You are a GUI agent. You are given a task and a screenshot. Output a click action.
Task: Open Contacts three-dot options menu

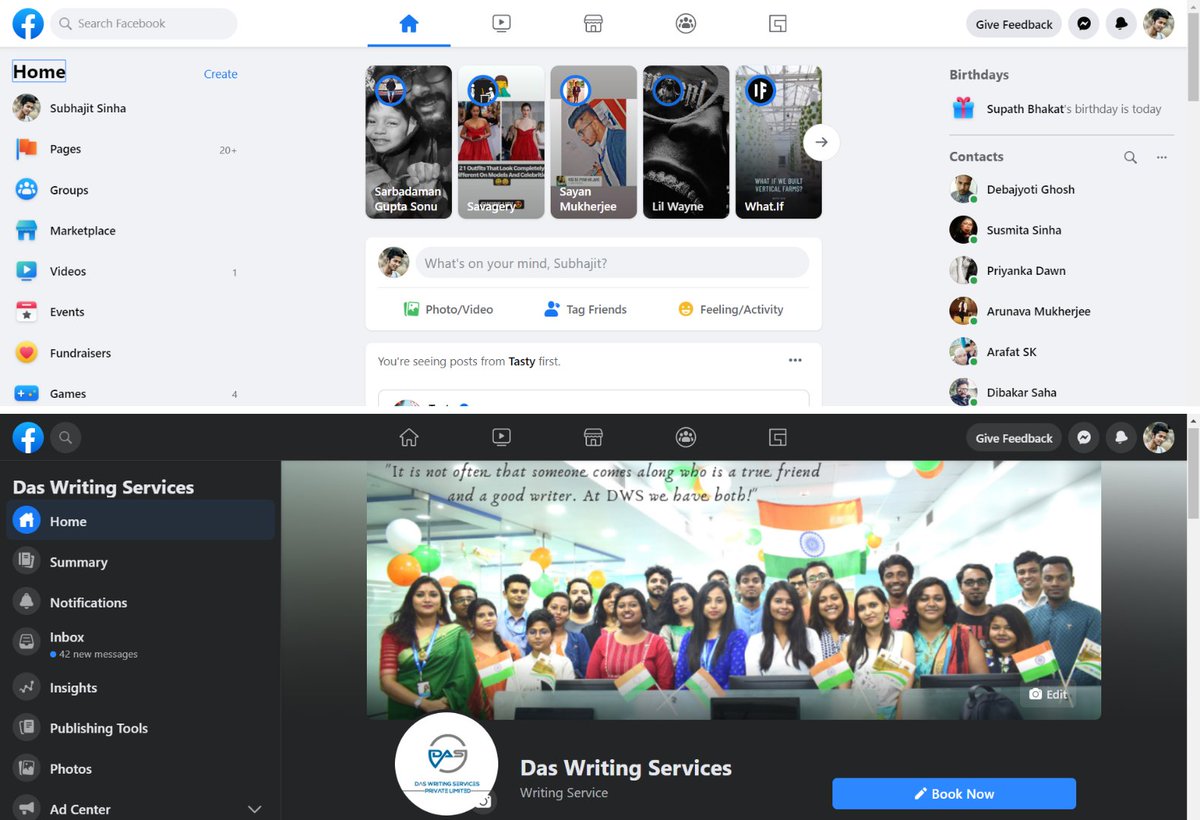[1162, 157]
